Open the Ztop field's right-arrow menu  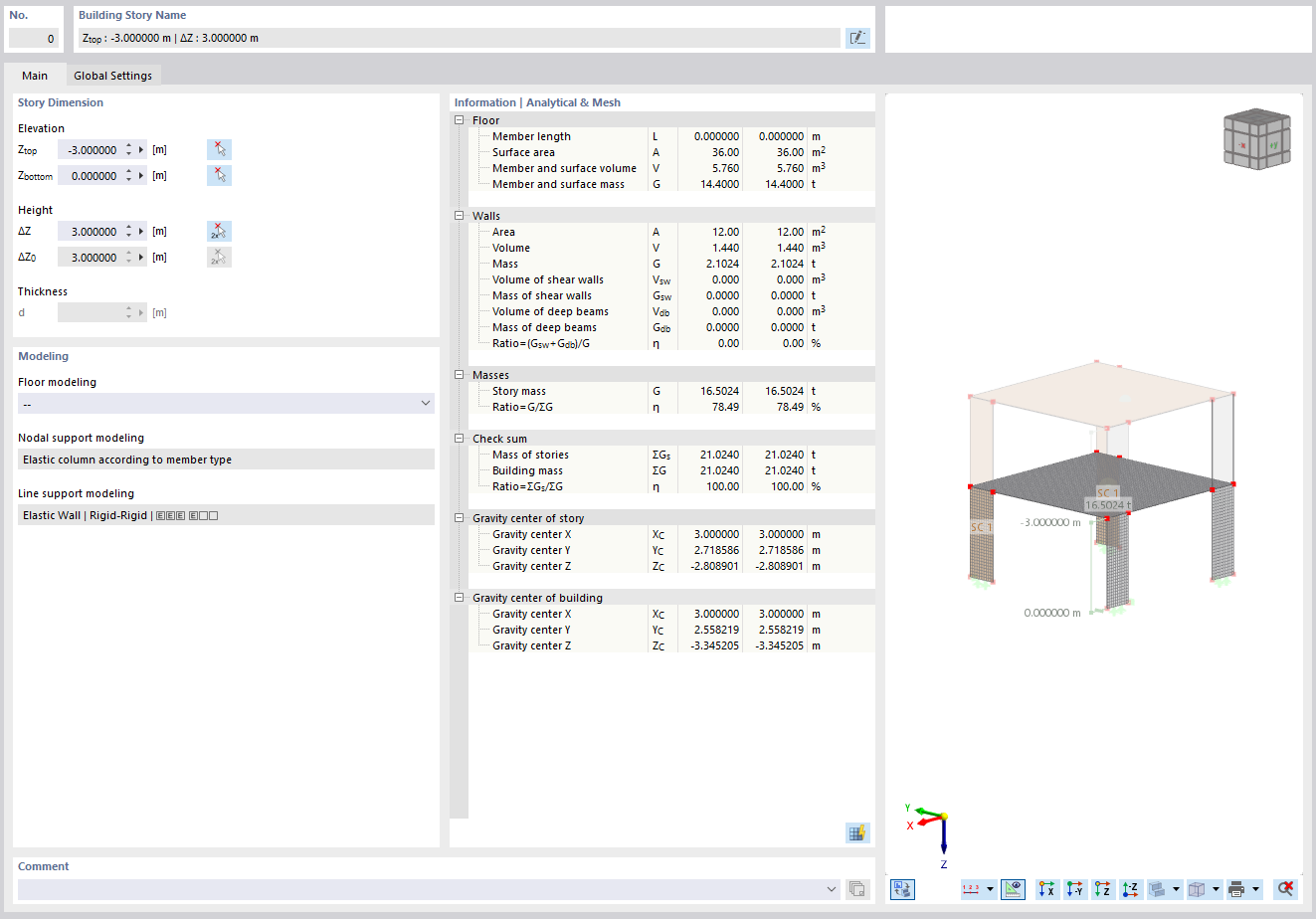[x=141, y=150]
